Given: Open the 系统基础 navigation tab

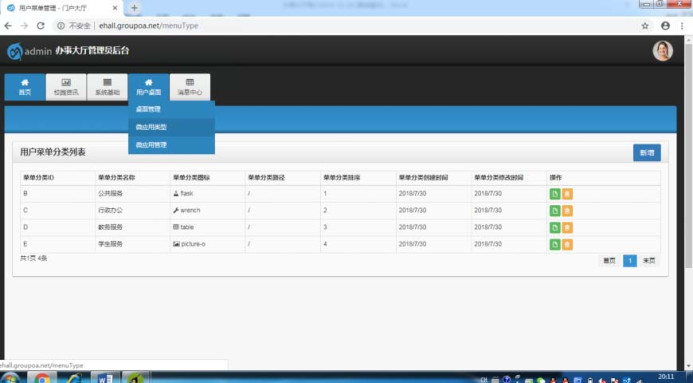Looking at the screenshot, I should (107, 87).
